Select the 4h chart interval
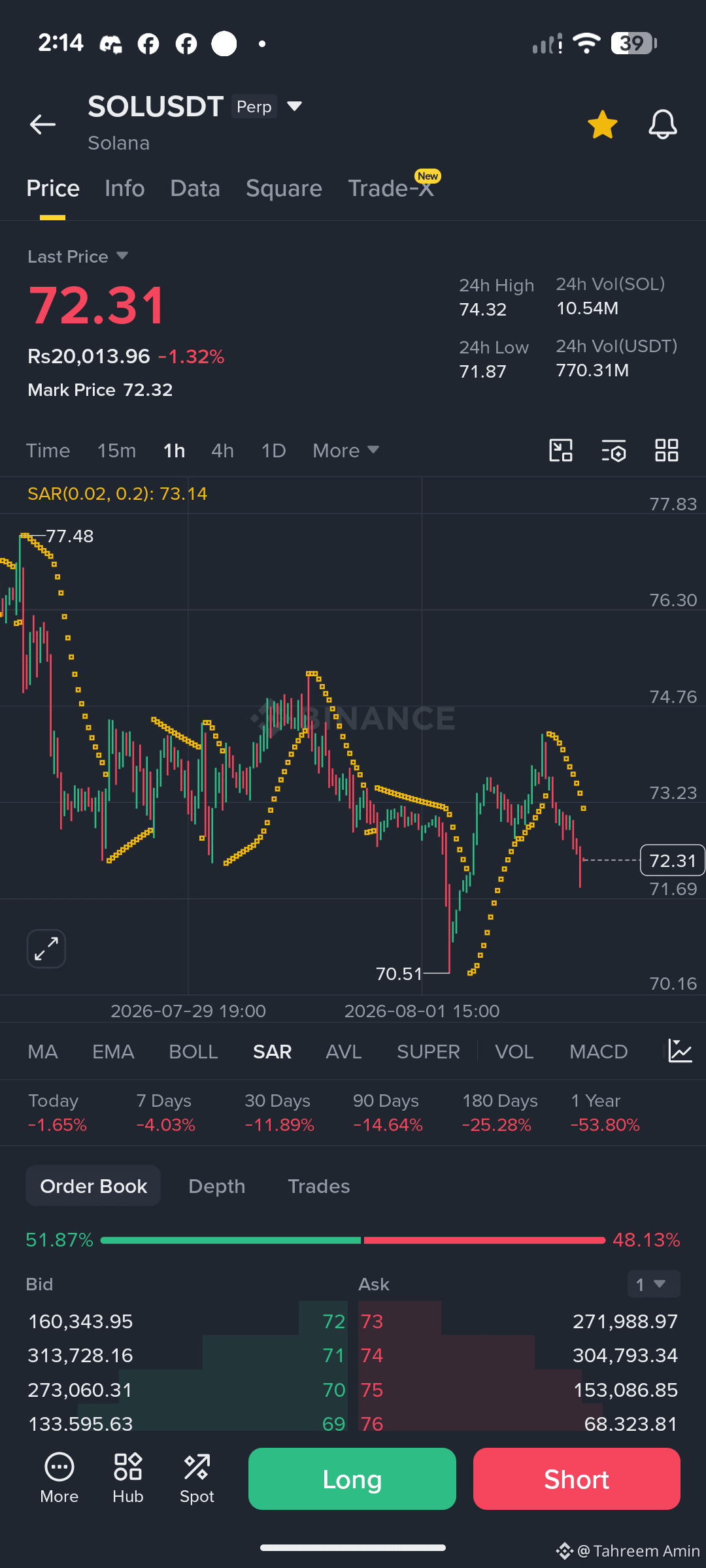 click(222, 450)
